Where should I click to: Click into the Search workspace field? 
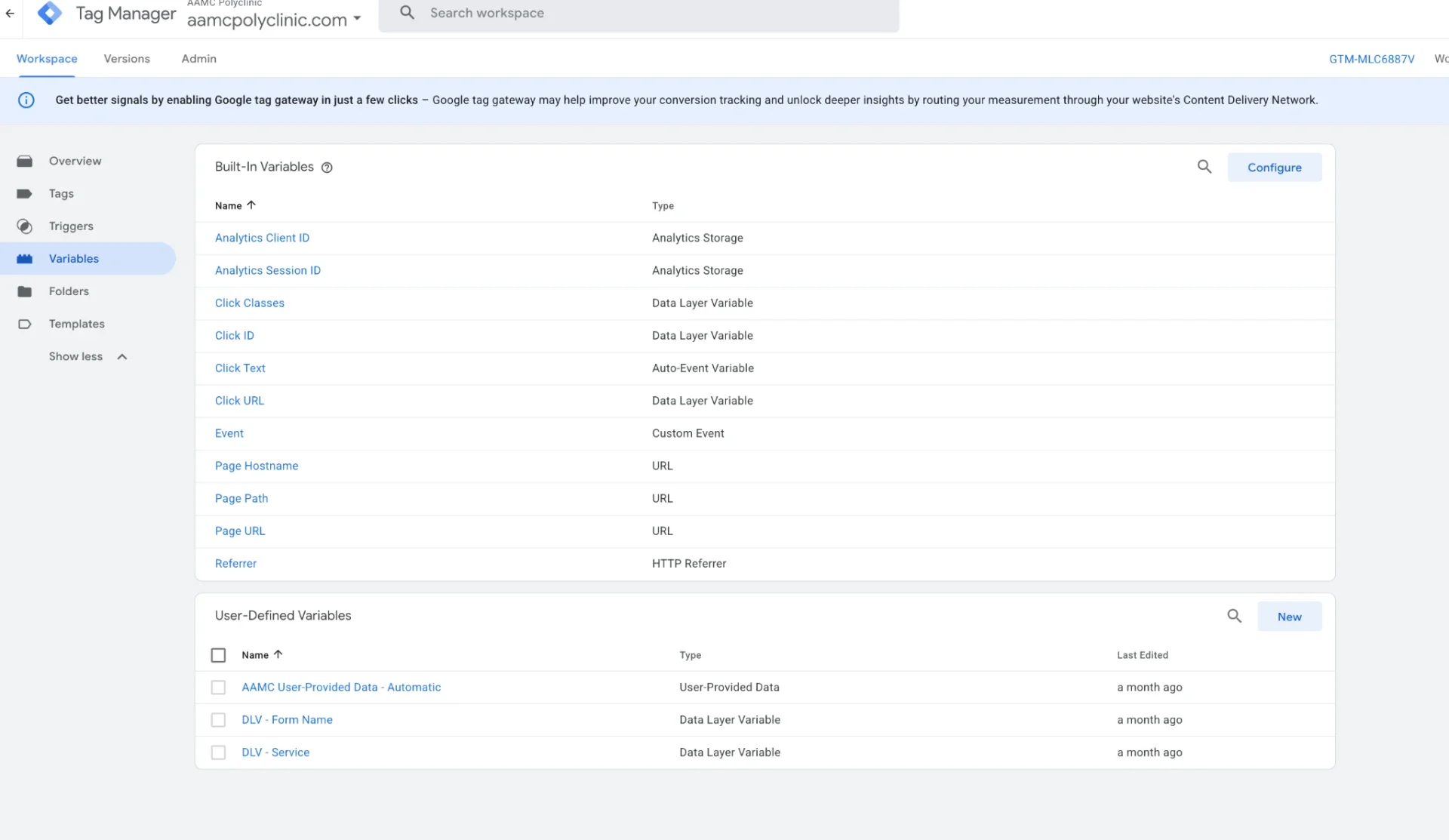tap(638, 13)
